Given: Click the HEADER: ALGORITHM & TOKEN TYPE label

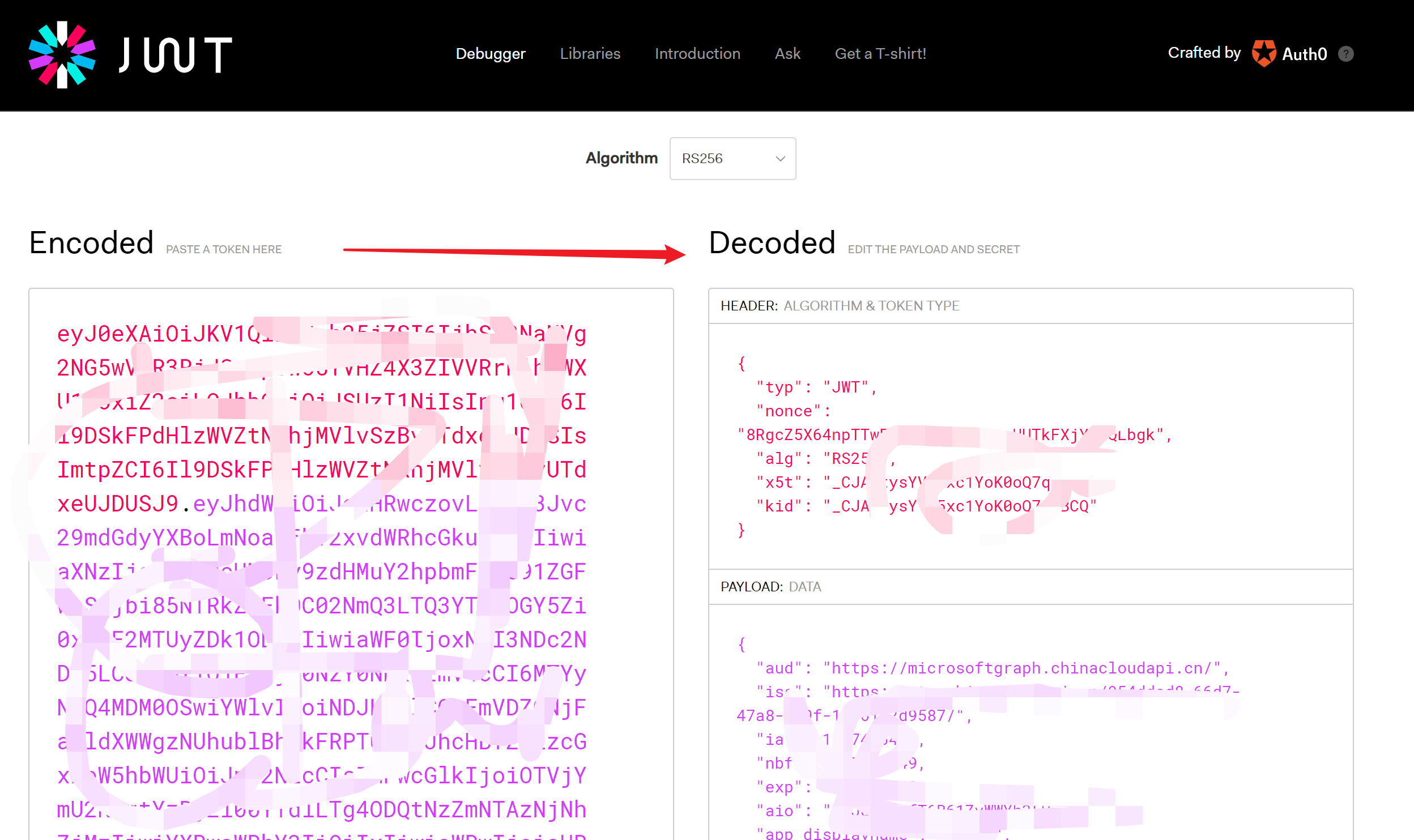Looking at the screenshot, I should click(840, 306).
